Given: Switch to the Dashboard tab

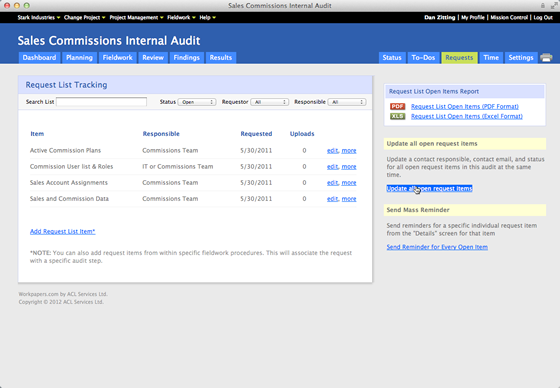Looking at the screenshot, I should click(x=39, y=58).
